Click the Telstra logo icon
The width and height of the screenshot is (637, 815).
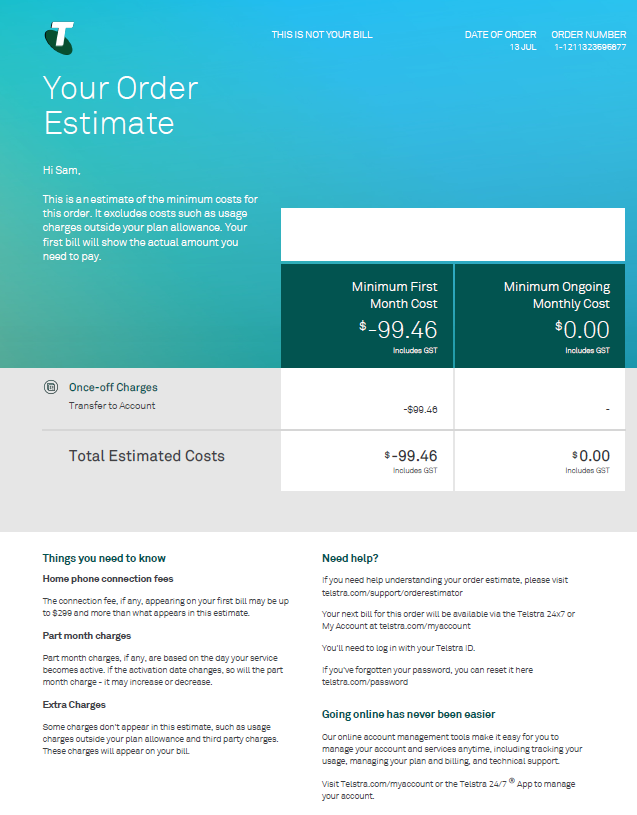[59, 38]
